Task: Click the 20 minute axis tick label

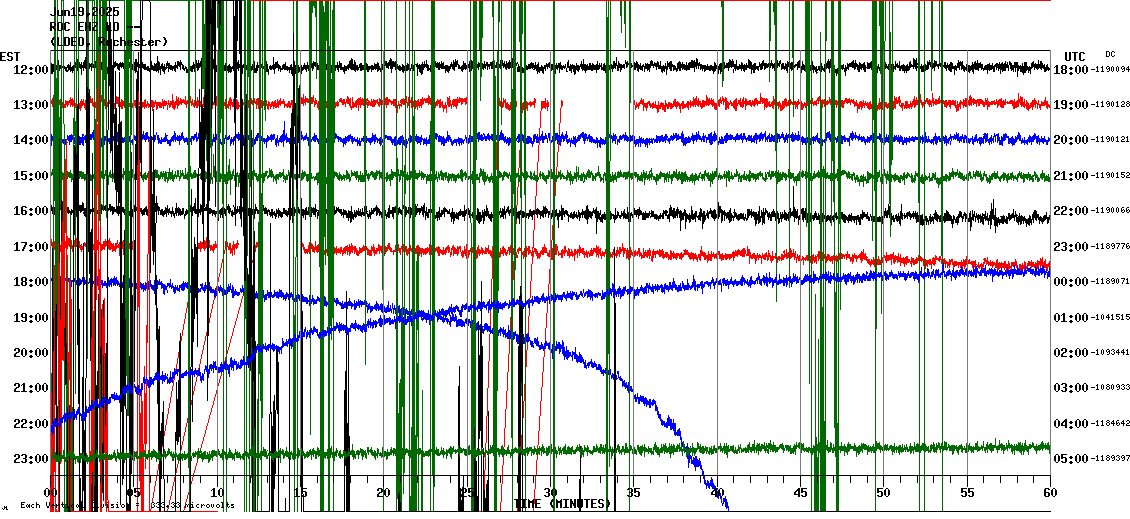Action: click(384, 493)
